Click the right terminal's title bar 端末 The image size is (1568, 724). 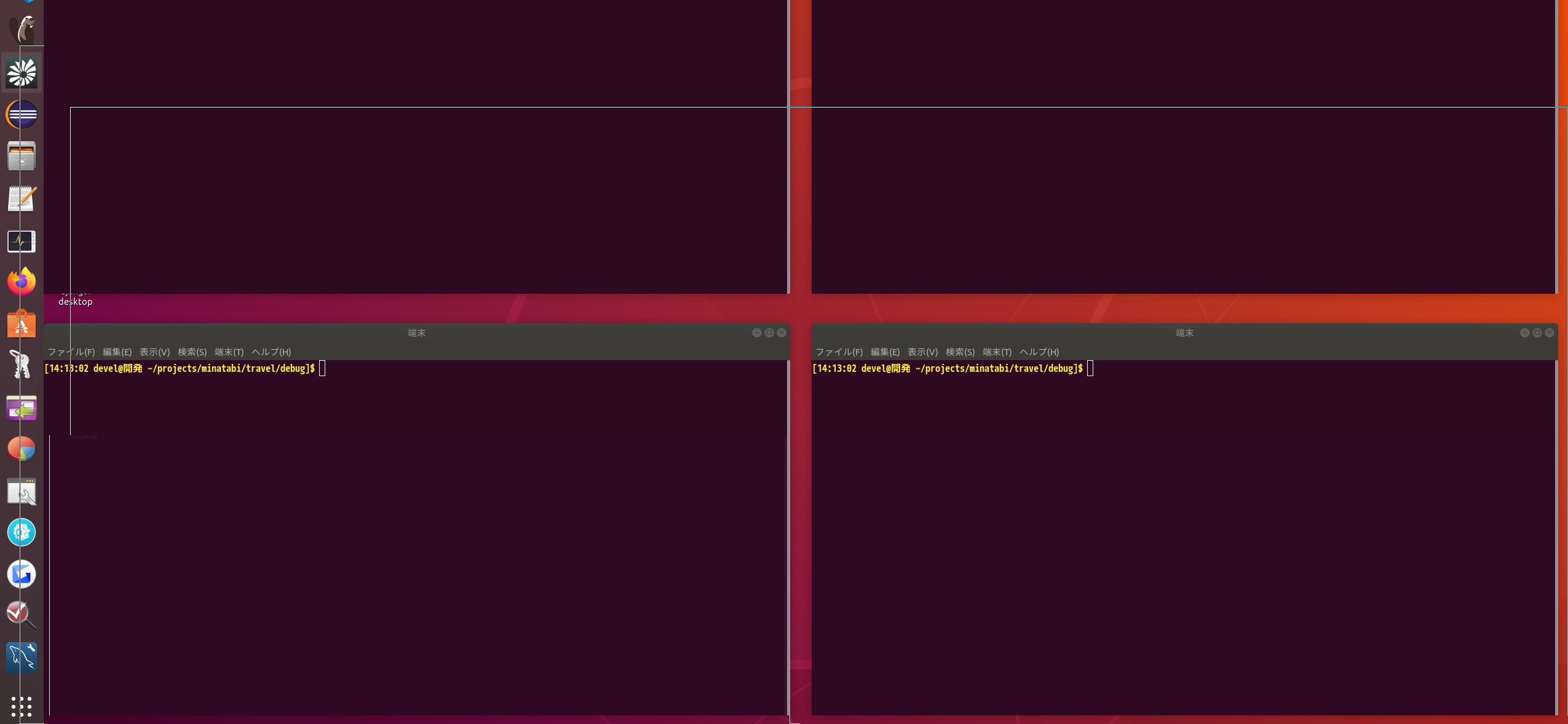[x=1184, y=332]
